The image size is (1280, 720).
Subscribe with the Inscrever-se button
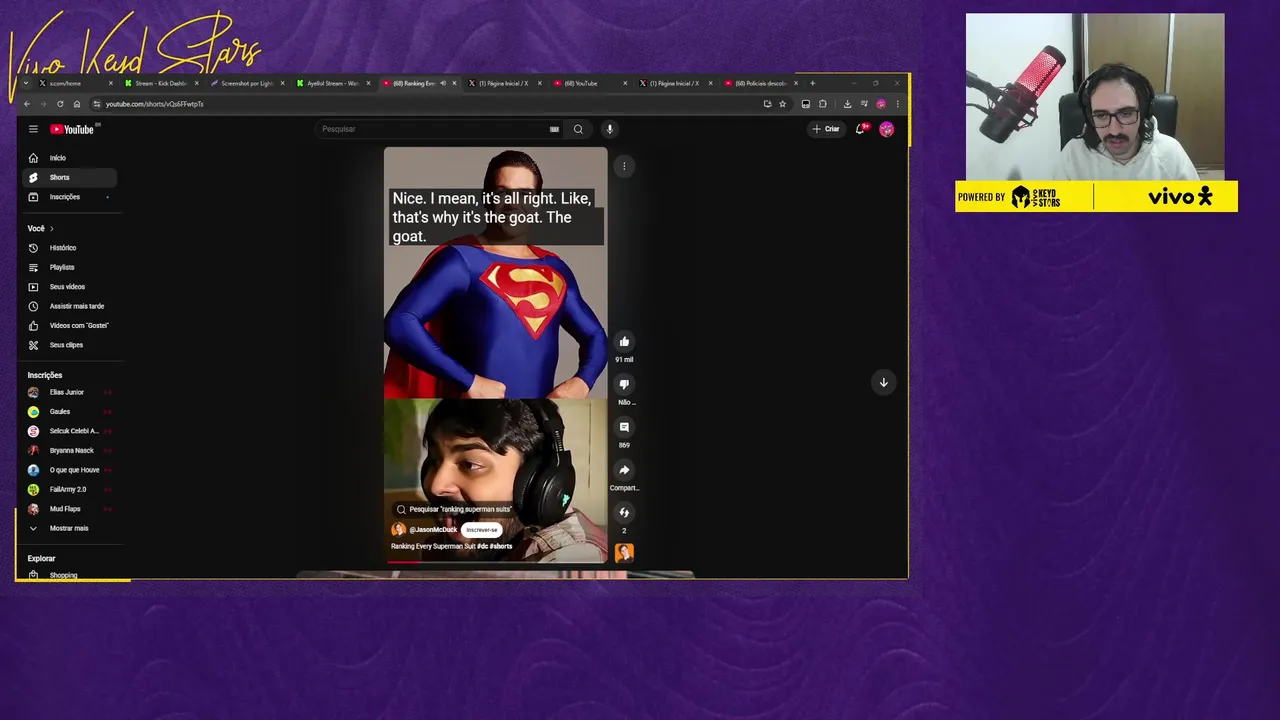click(481, 530)
